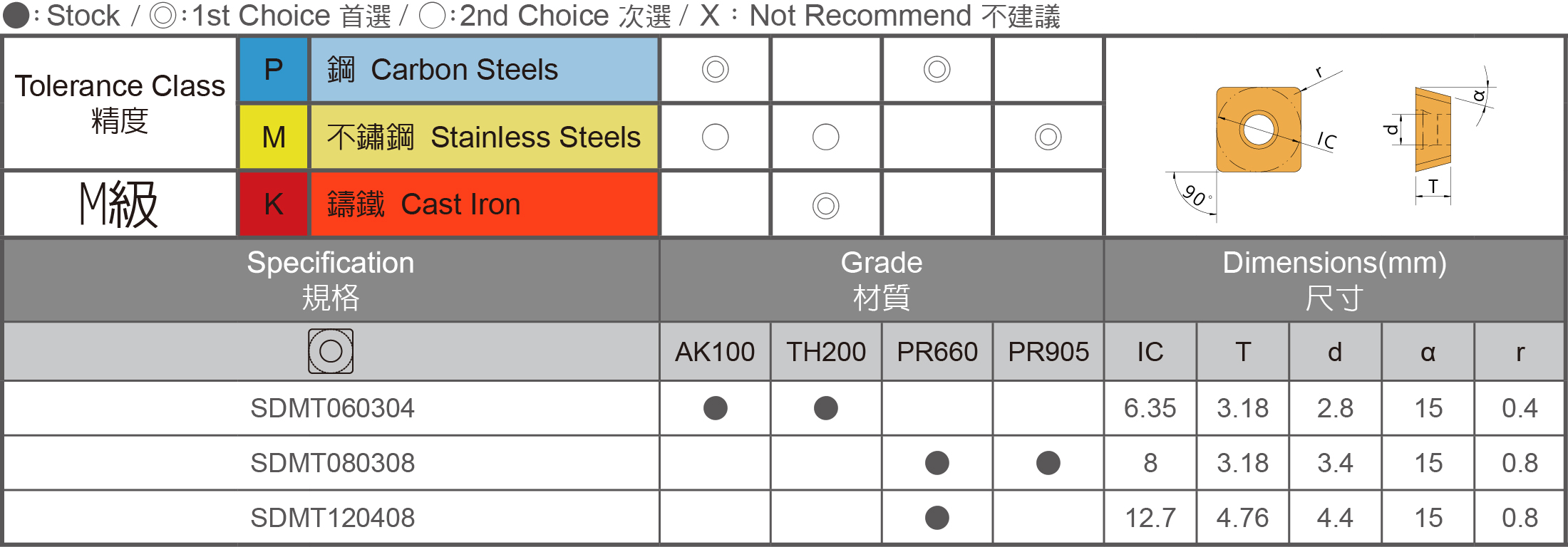Click the orange insert top-view diagram
Image resolution: width=1568 pixels, height=547 pixels.
[1259, 130]
